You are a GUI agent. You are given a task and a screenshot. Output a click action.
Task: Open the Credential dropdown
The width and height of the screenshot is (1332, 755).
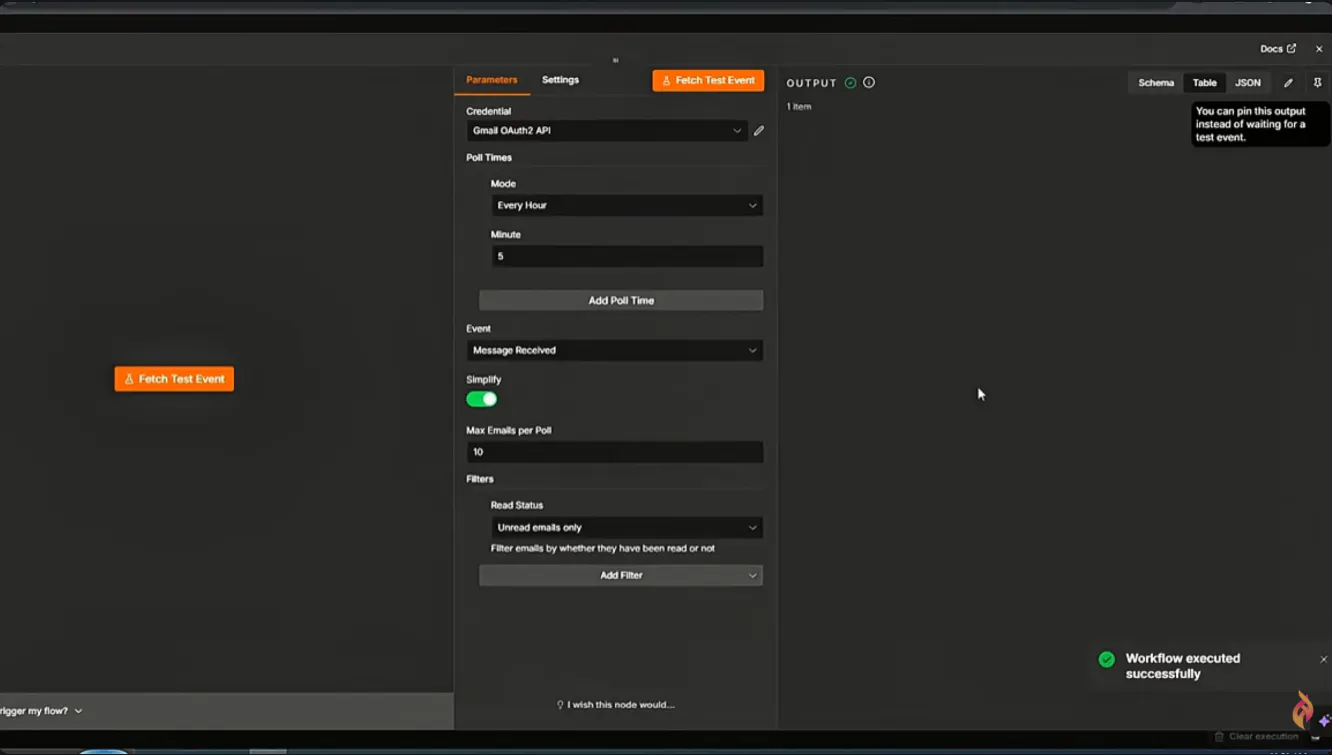(x=607, y=131)
